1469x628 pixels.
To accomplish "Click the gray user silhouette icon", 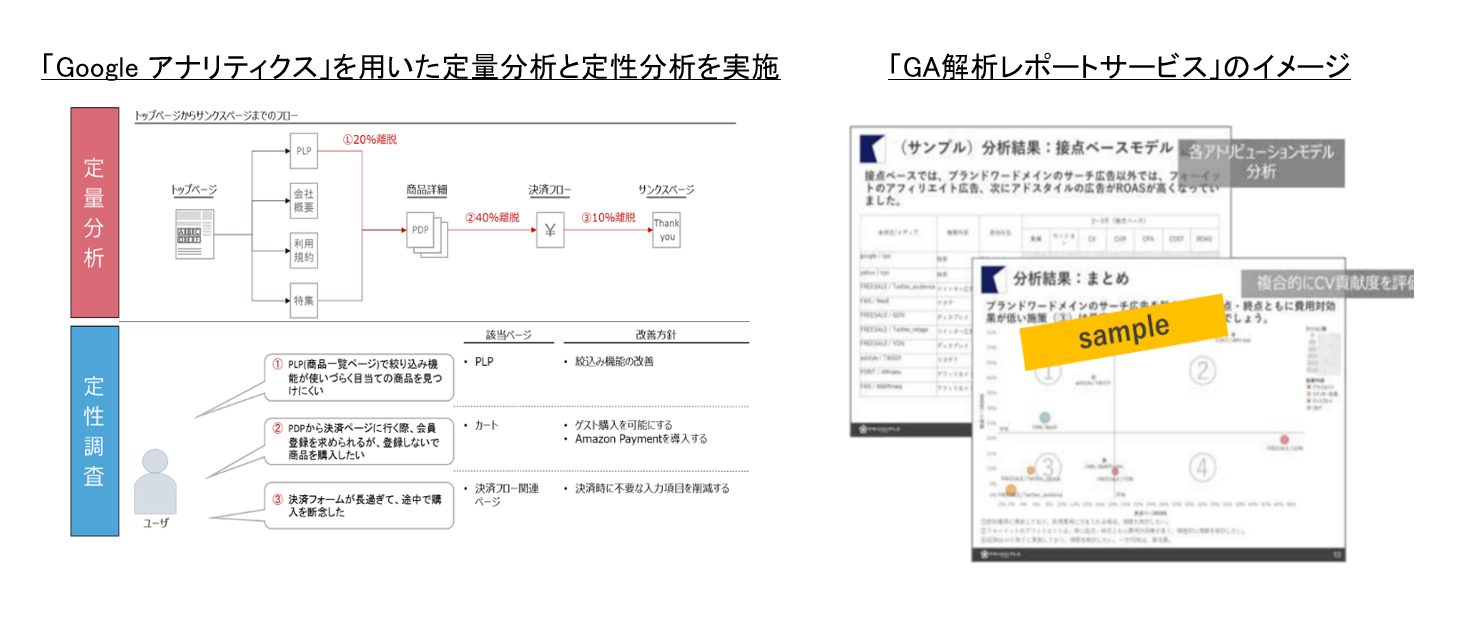I will [x=155, y=482].
